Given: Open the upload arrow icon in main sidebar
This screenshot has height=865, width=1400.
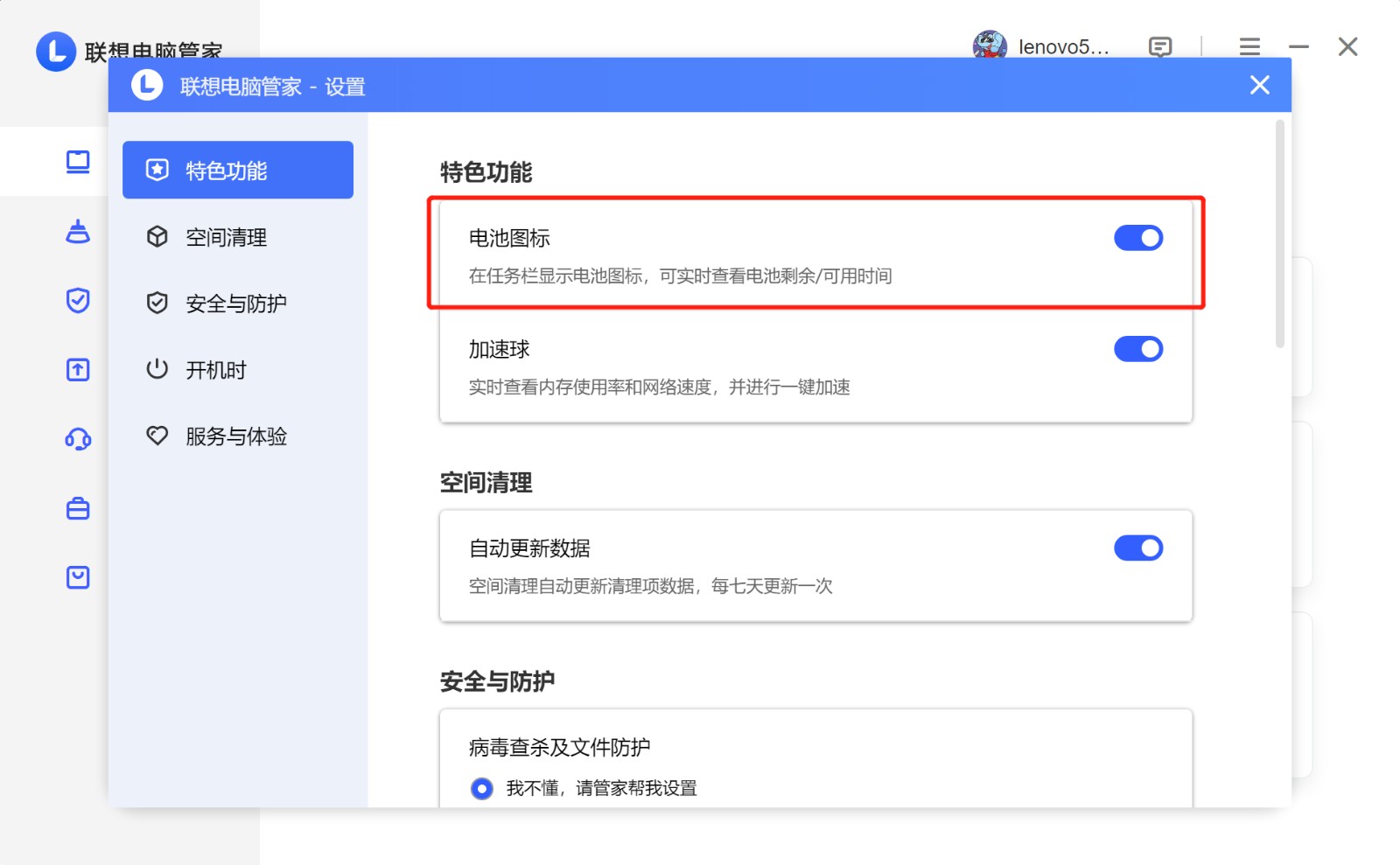Looking at the screenshot, I should coord(78,369).
